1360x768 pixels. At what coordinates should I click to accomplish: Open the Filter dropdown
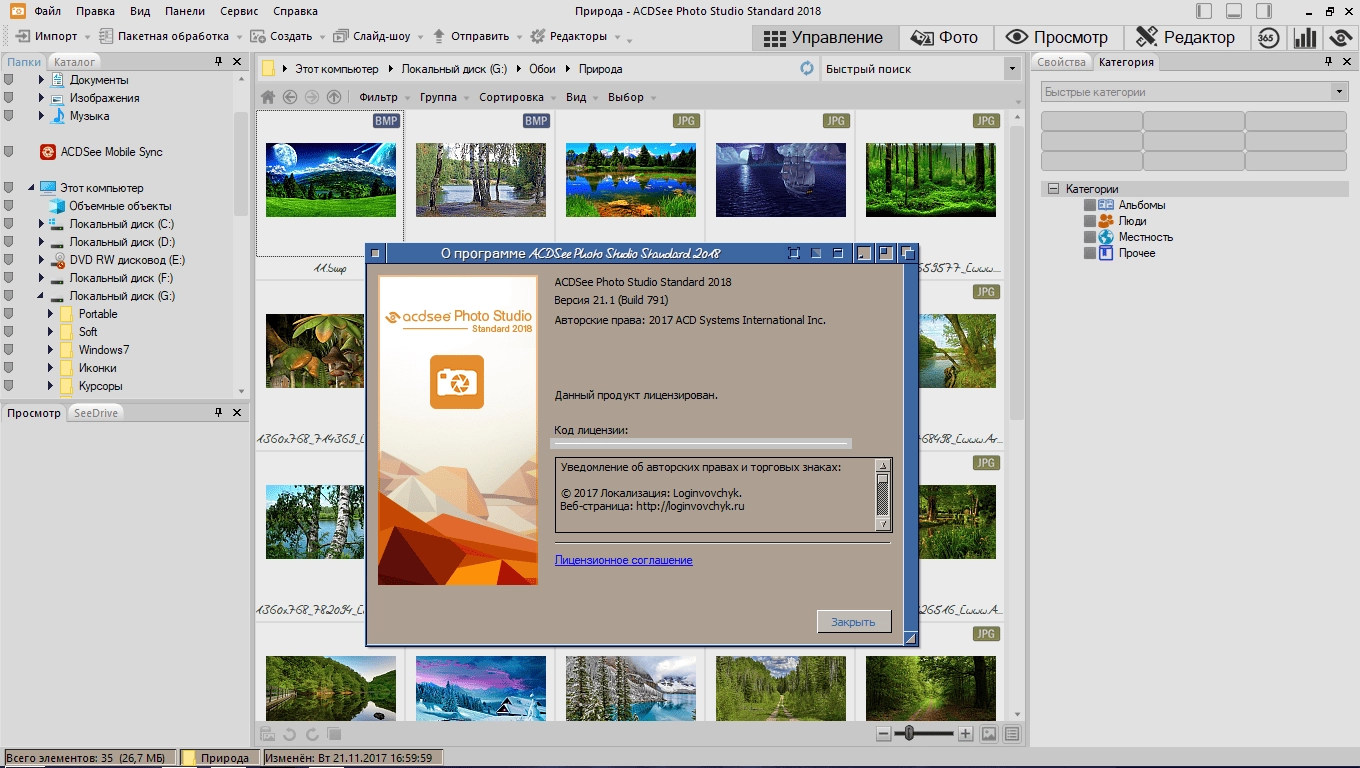(x=385, y=97)
